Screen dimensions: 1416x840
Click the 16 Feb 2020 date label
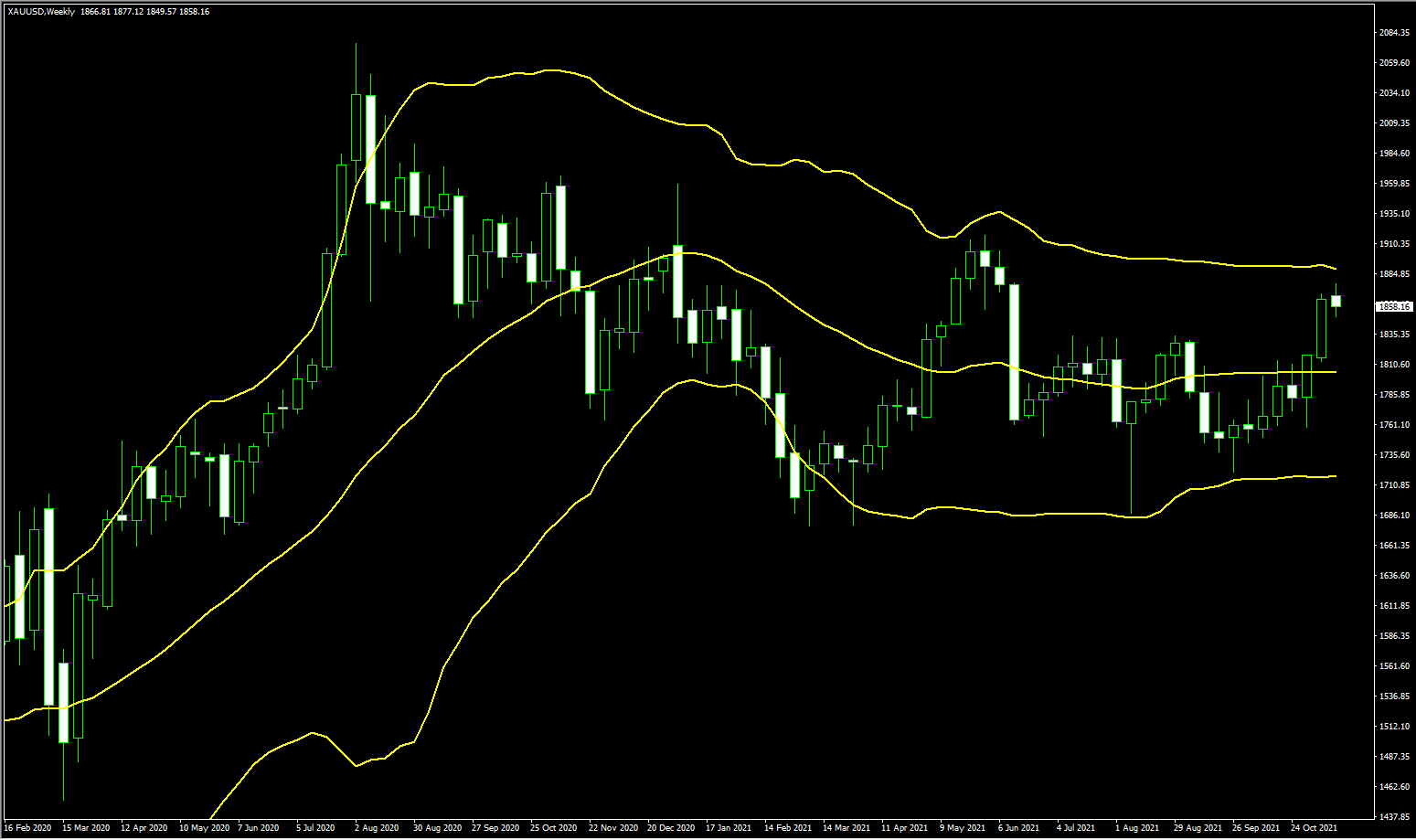coord(27,828)
